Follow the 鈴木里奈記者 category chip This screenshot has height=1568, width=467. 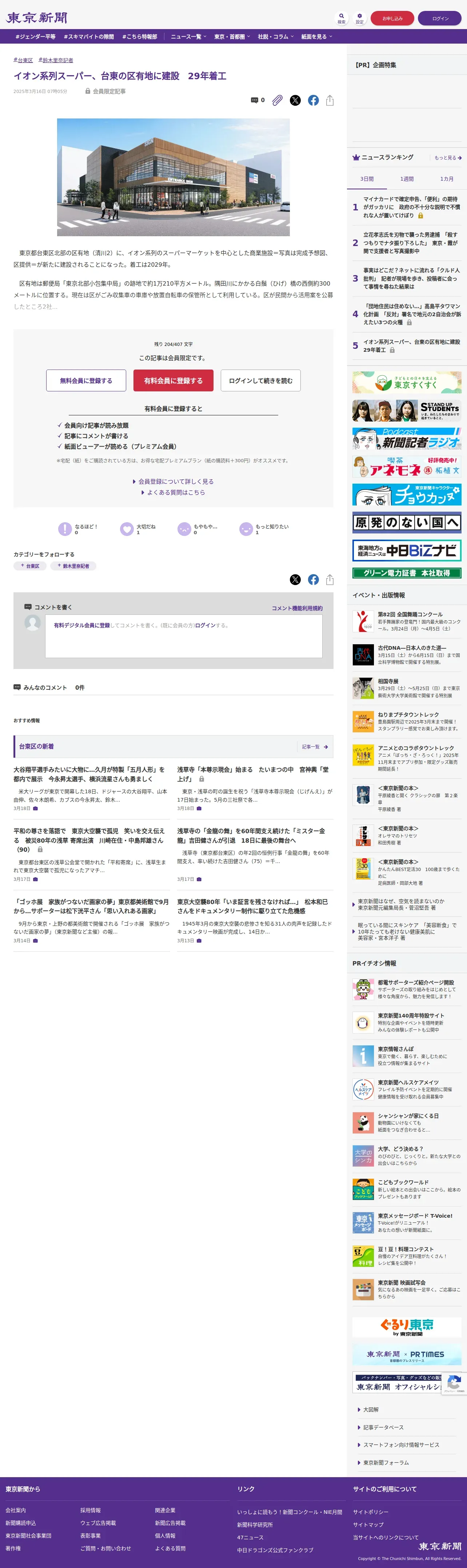[x=73, y=566]
